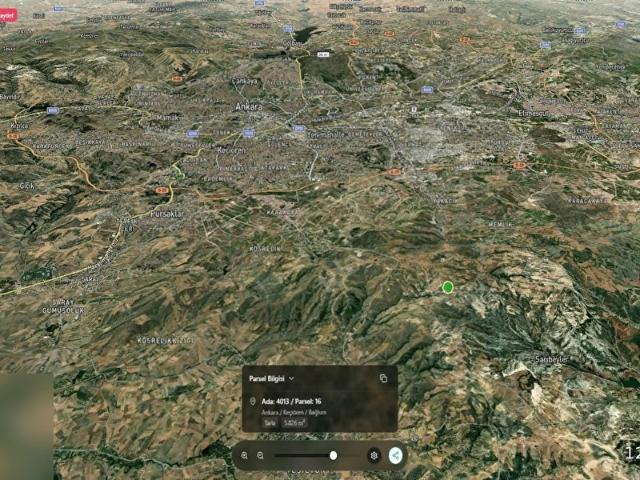
Task: Click the Pursaklar map label
Action: pyautogui.click(x=167, y=214)
